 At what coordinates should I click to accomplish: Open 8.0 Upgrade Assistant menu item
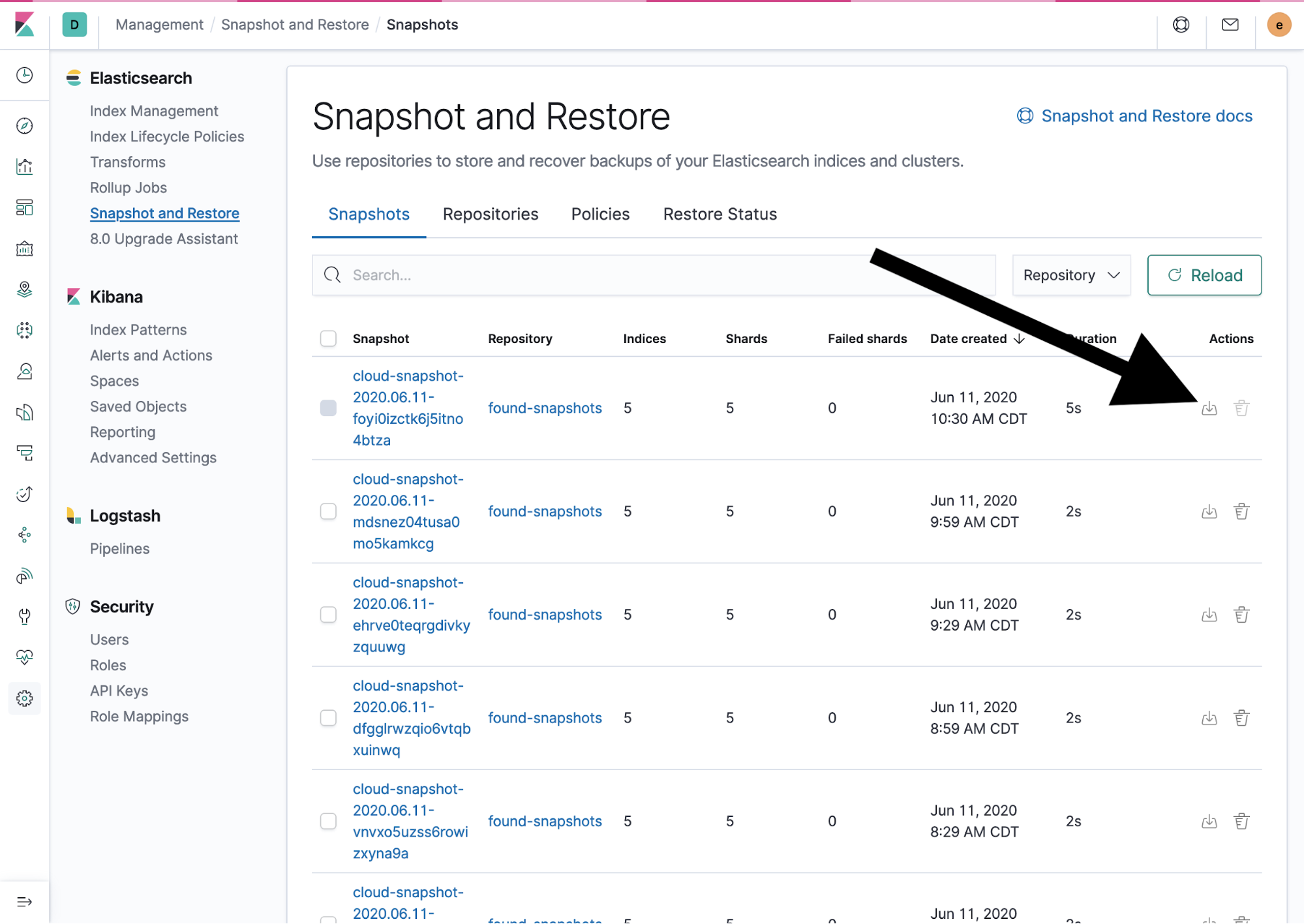click(x=164, y=239)
